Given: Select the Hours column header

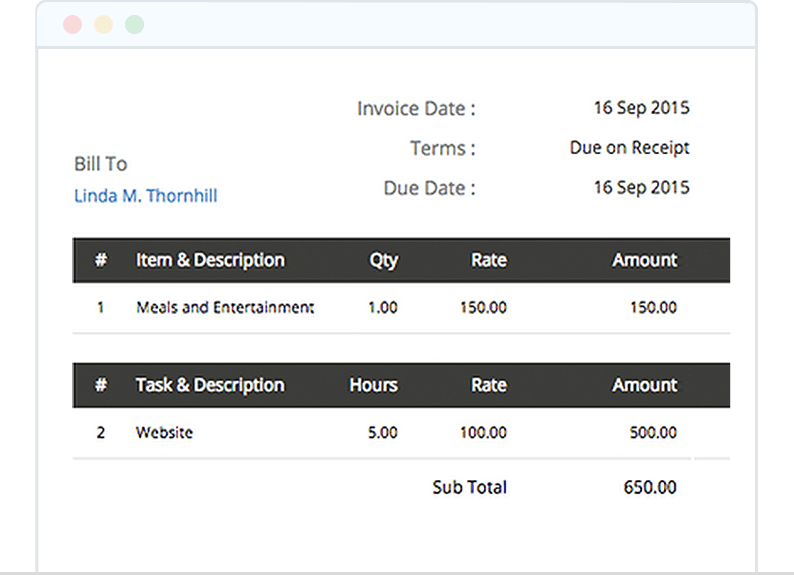Looking at the screenshot, I should tap(373, 385).
